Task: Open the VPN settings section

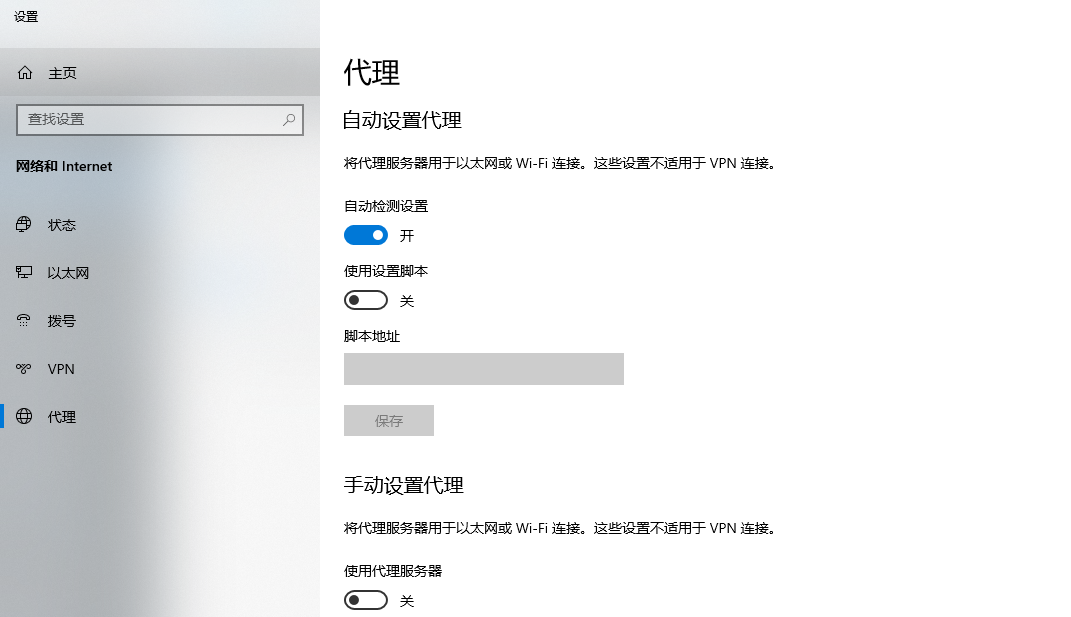Action: [x=61, y=369]
